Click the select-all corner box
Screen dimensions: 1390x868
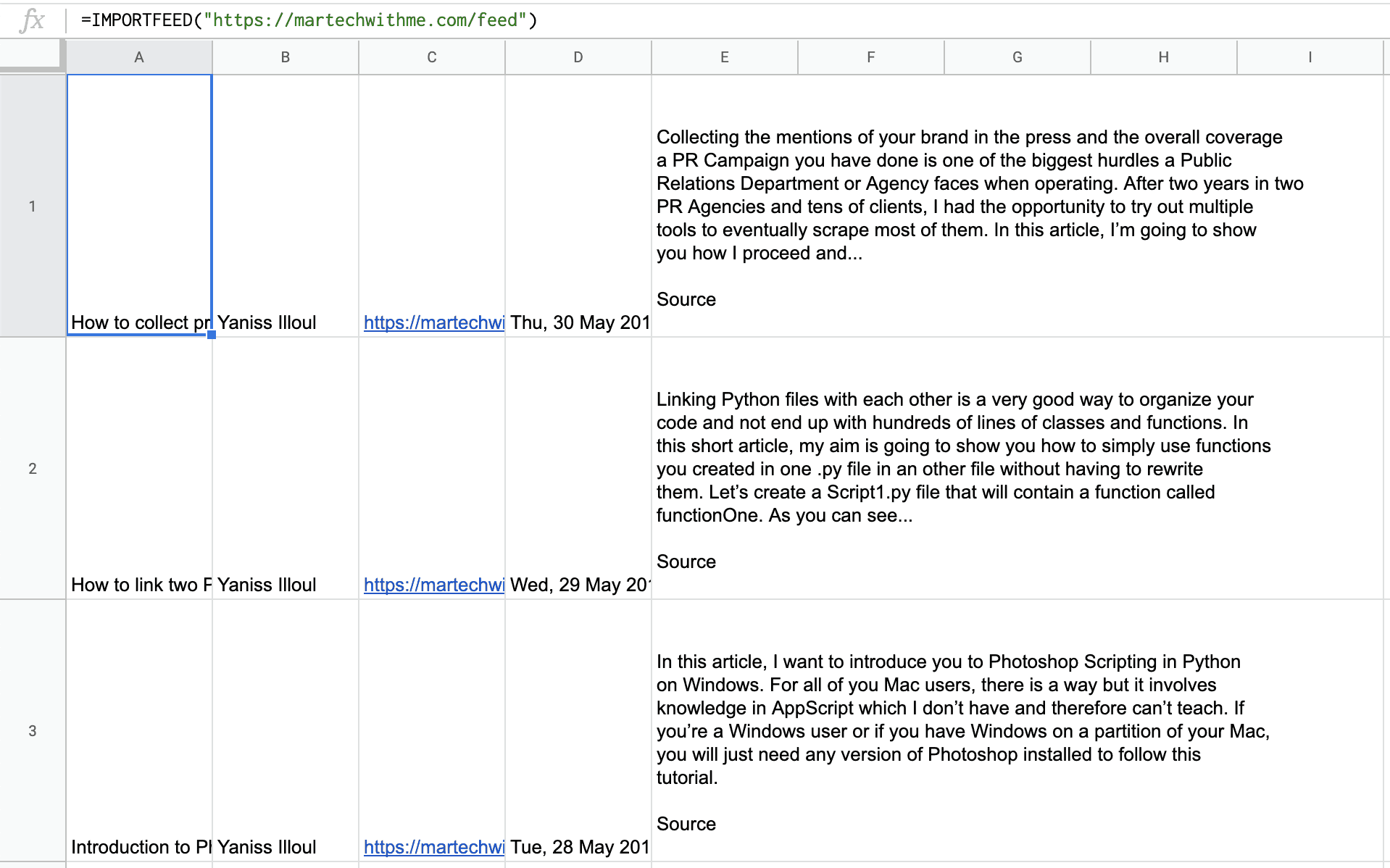pos(31,56)
